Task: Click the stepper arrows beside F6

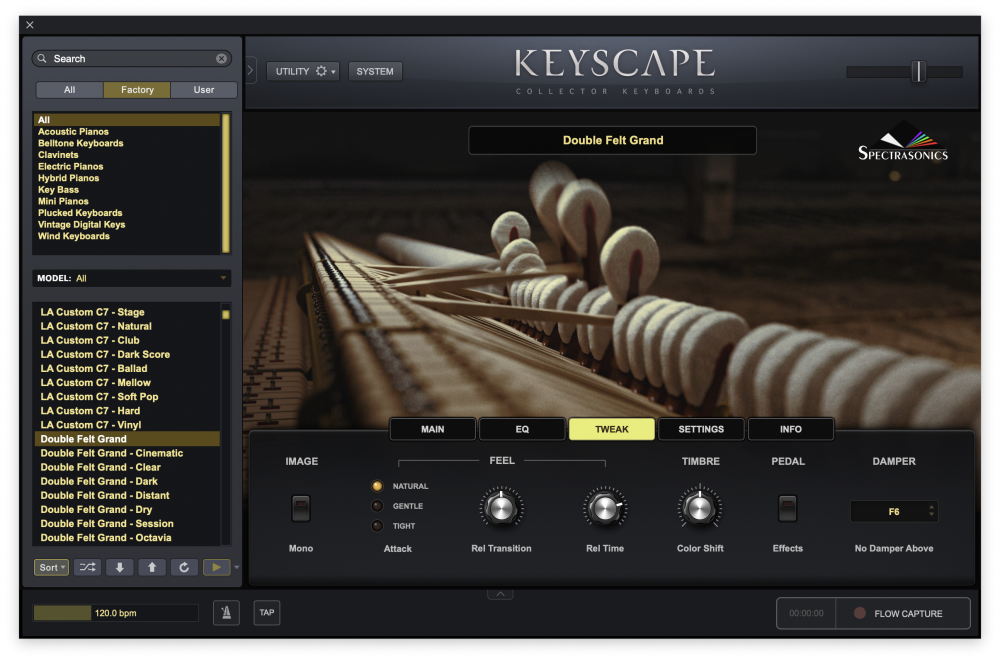Action: (931, 511)
